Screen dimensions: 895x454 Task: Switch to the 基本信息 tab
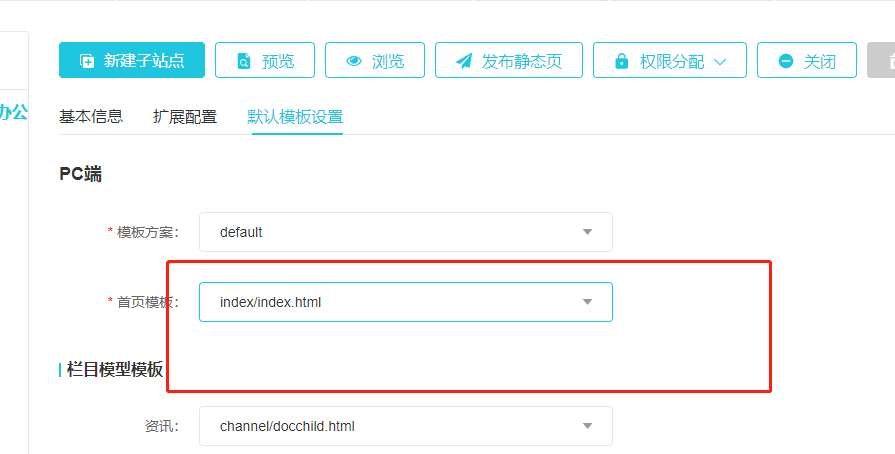(x=91, y=116)
